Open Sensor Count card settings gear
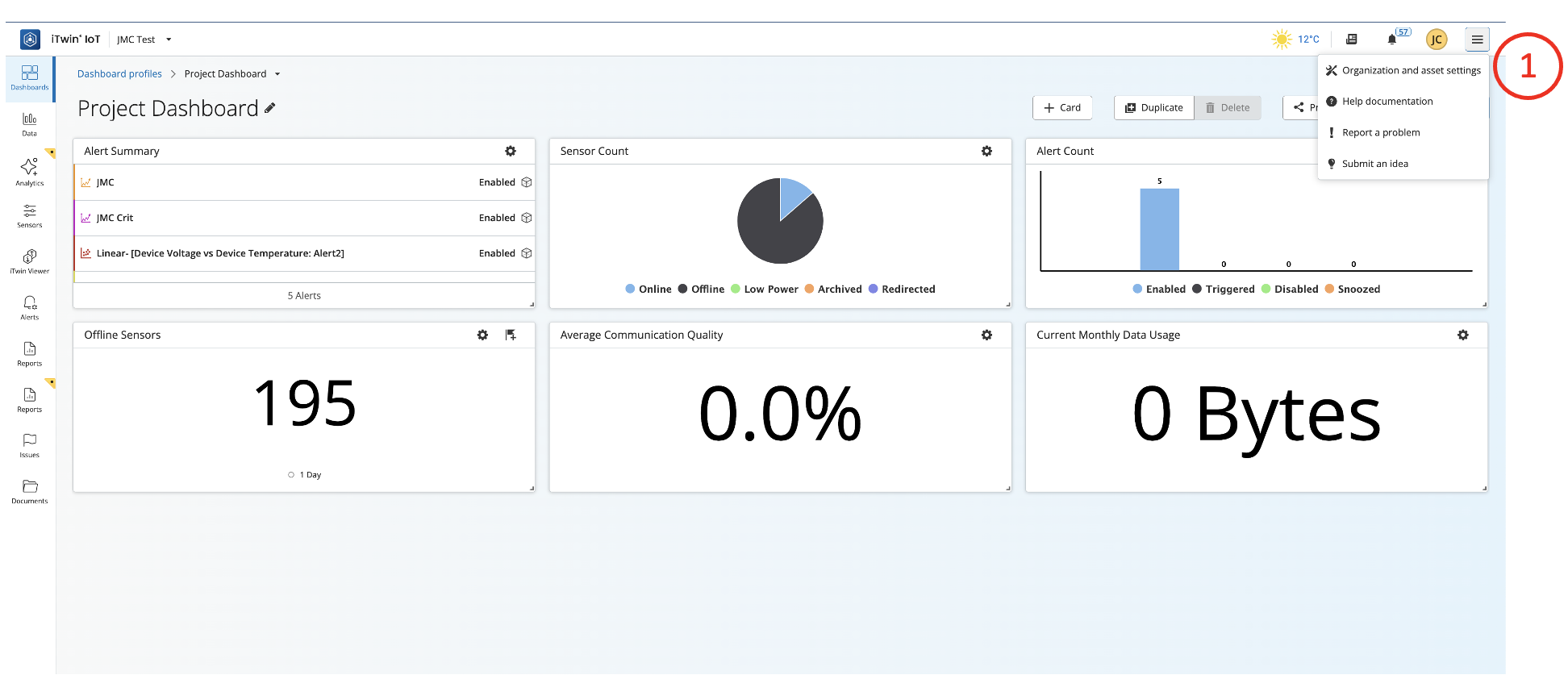This screenshot has height=700, width=1568. pyautogui.click(x=986, y=151)
